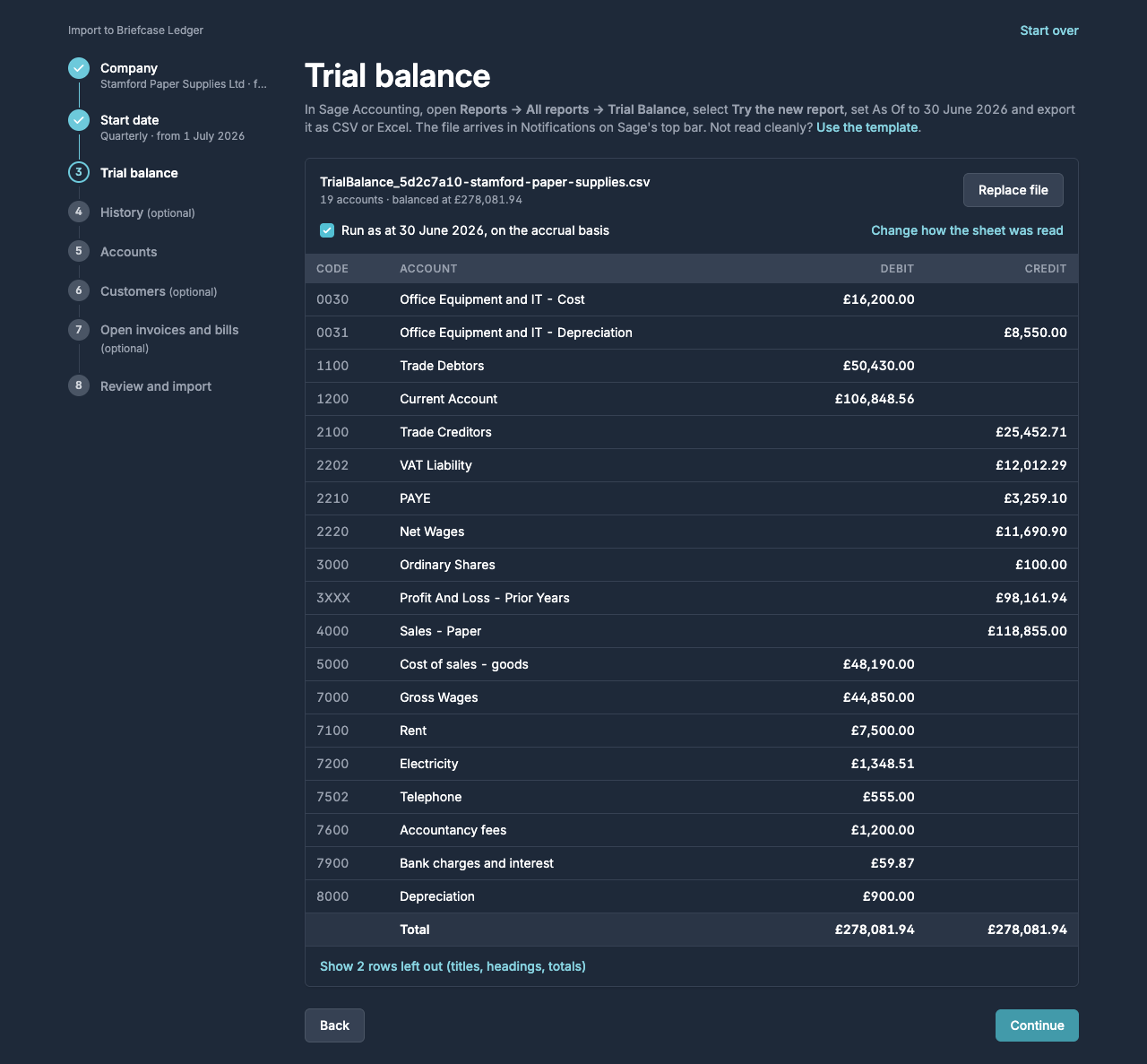
Task: Click the step 5 Accounts circle icon
Action: click(x=79, y=251)
